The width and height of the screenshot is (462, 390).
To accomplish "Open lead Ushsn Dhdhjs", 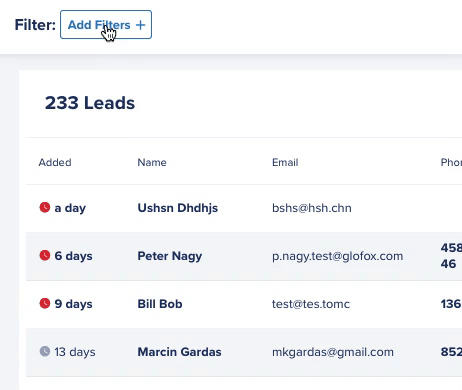I will (x=178, y=208).
